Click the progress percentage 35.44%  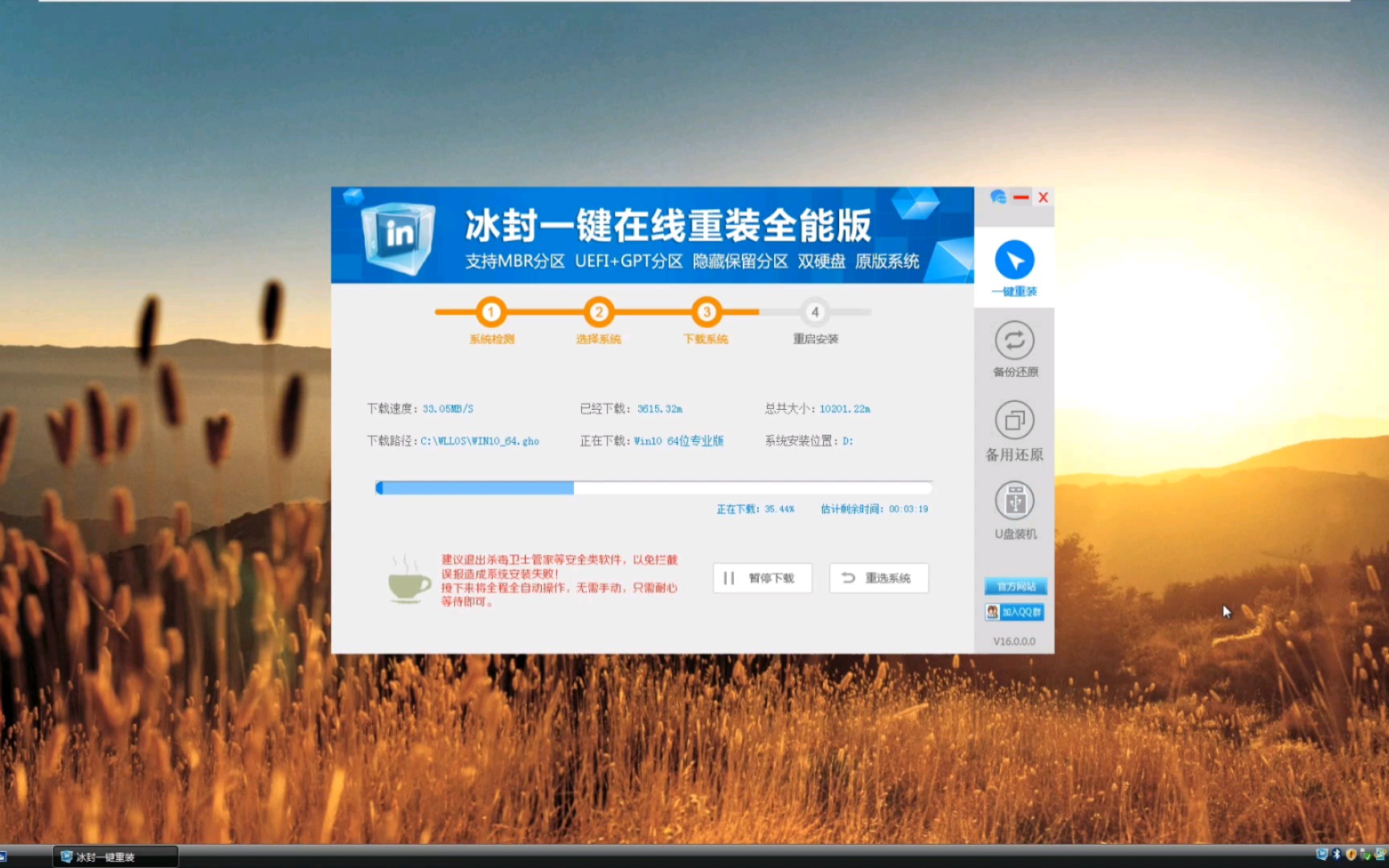click(779, 510)
